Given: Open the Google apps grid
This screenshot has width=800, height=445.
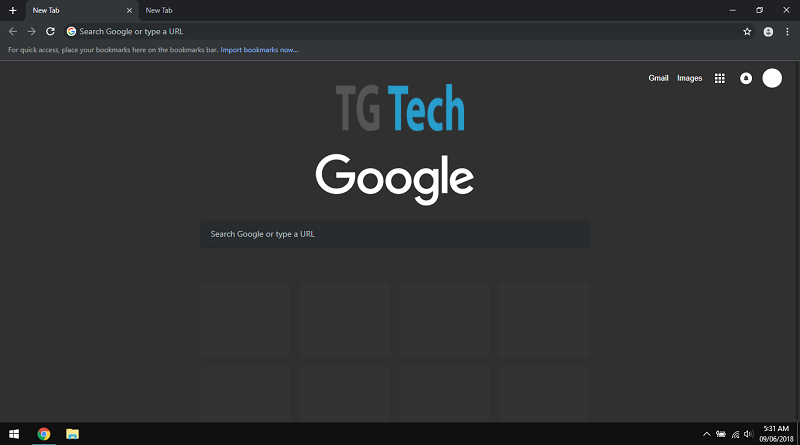Looking at the screenshot, I should click(x=719, y=78).
